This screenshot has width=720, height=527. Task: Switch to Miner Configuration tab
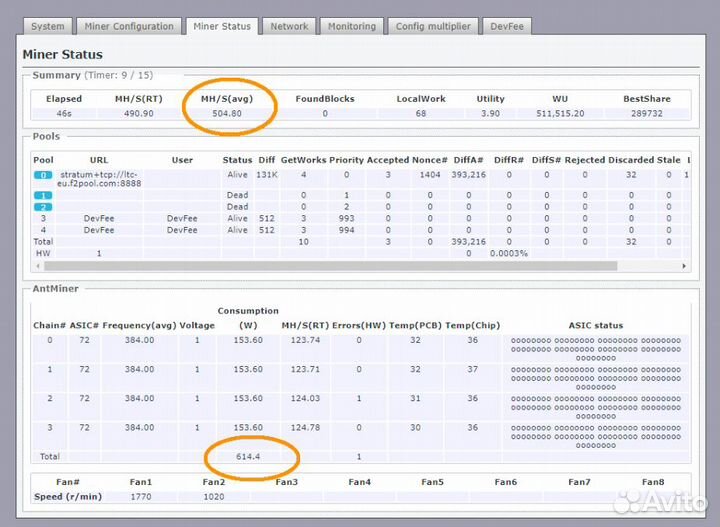pyautogui.click(x=128, y=27)
